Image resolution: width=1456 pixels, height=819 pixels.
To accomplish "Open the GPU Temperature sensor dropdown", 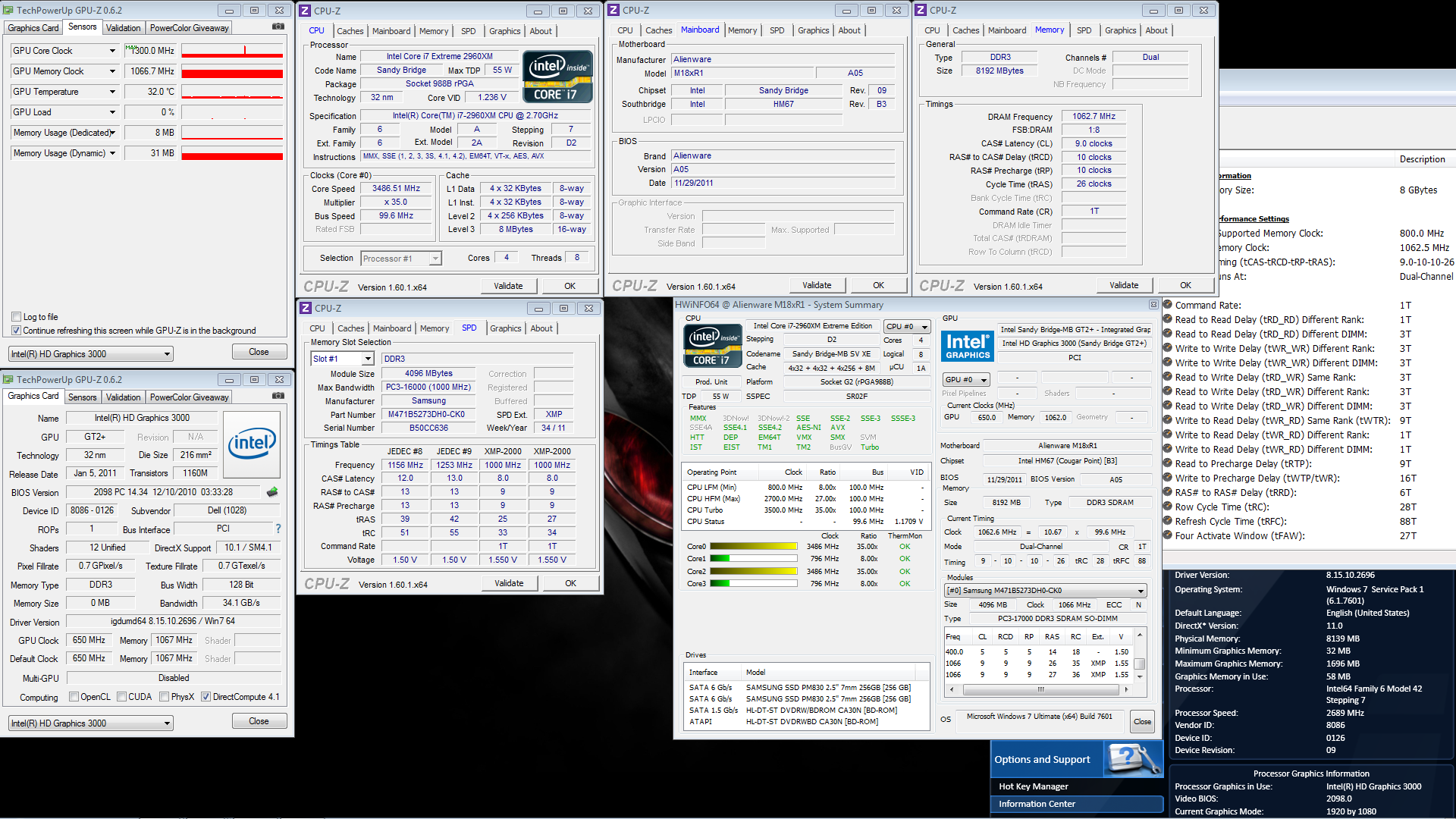I will pos(112,92).
